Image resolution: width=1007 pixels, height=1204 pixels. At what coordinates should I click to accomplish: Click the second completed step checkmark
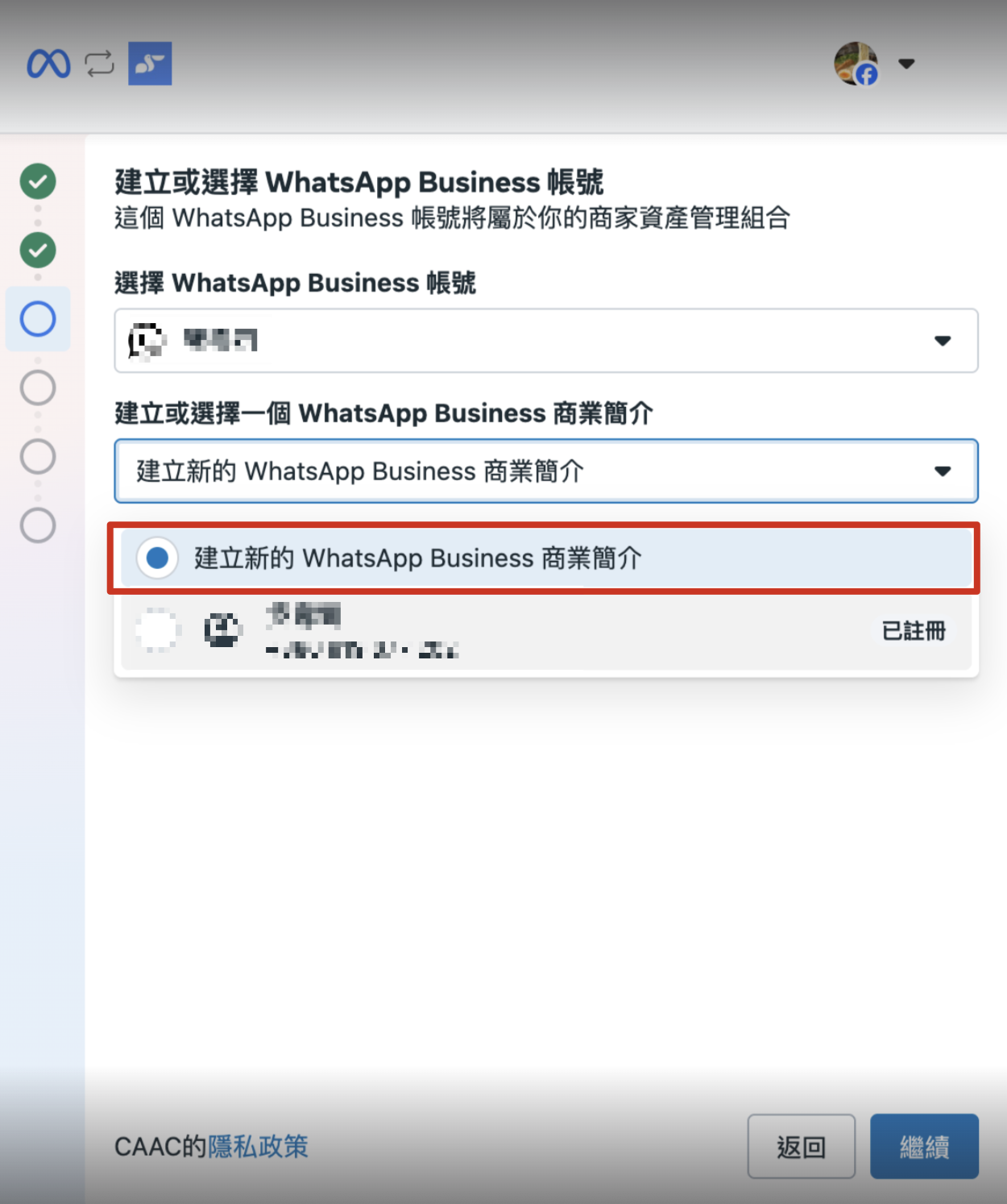click(38, 250)
